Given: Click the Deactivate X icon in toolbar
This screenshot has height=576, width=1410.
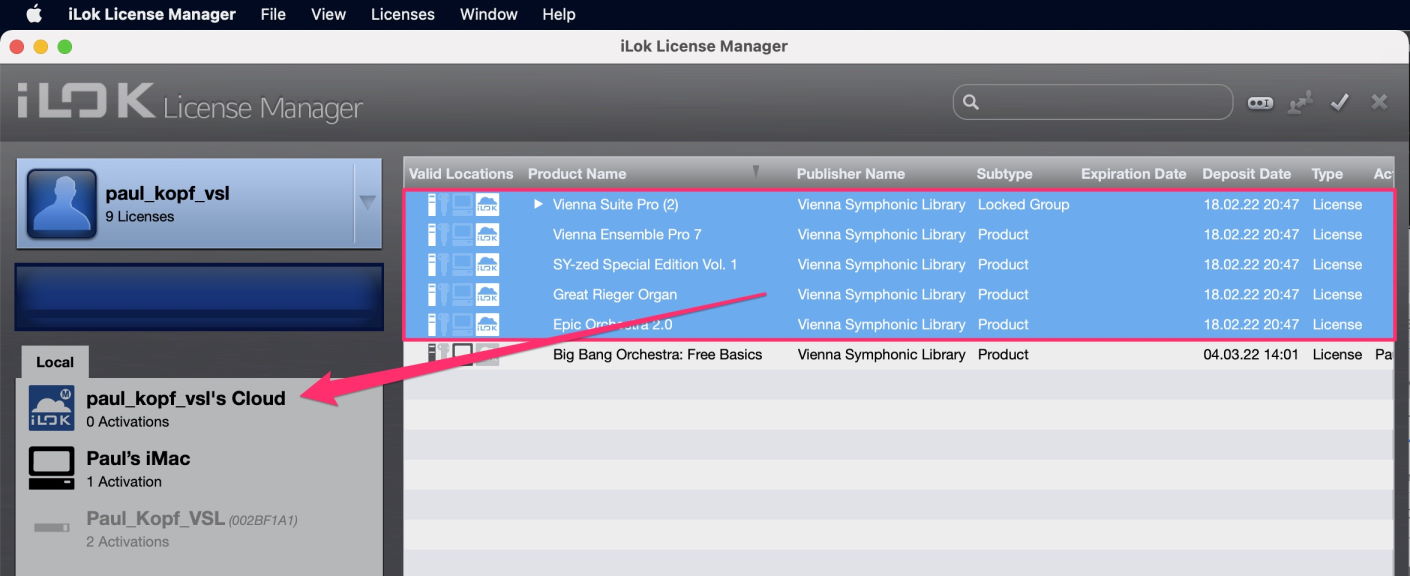Looking at the screenshot, I should pos(1379,102).
